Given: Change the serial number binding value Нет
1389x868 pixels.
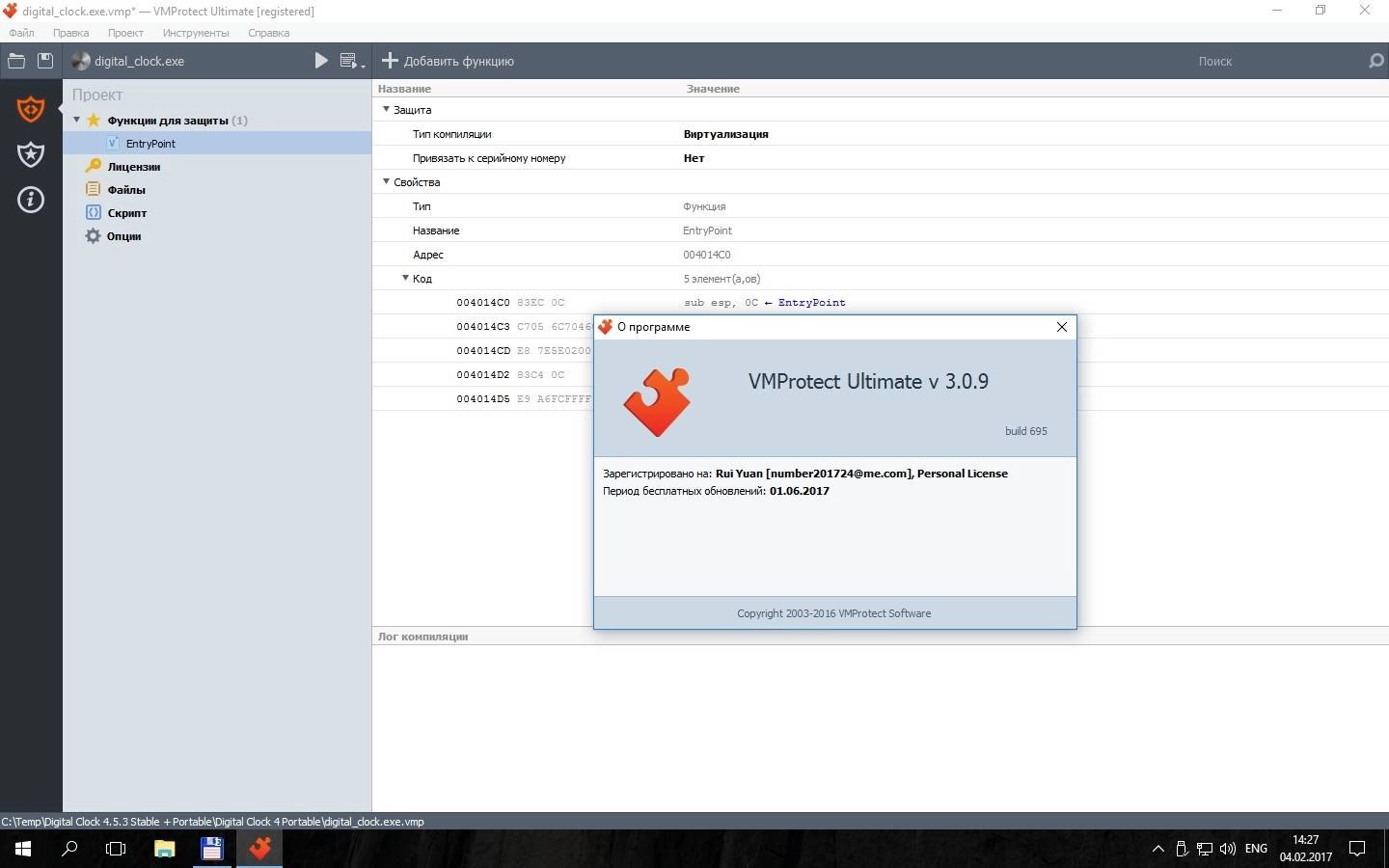Looking at the screenshot, I should click(x=694, y=158).
